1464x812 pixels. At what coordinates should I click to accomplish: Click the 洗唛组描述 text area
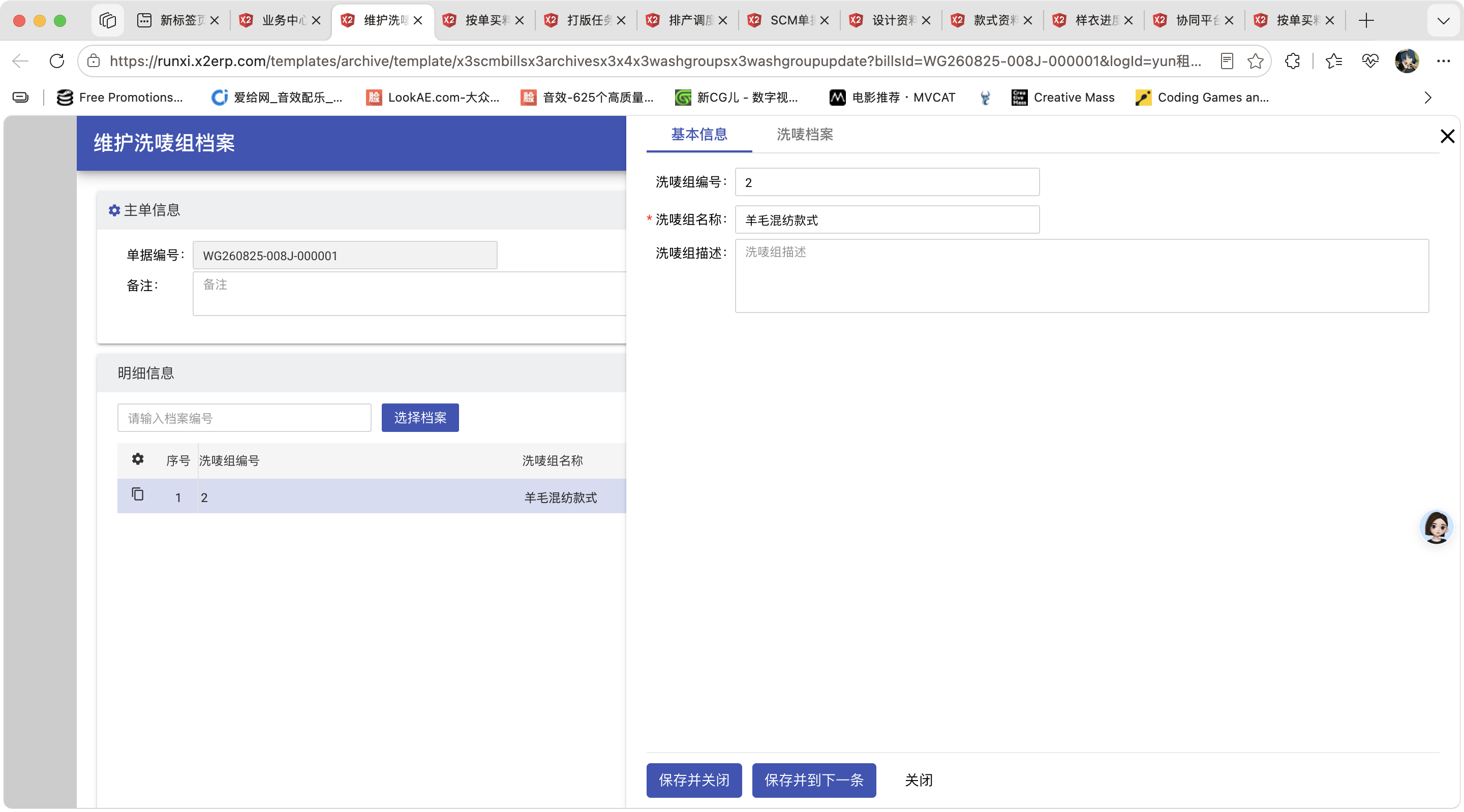[1082, 275]
